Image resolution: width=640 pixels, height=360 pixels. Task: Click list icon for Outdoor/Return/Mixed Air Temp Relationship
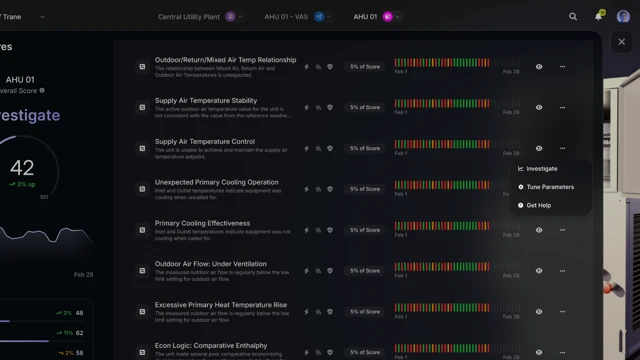[142, 67]
